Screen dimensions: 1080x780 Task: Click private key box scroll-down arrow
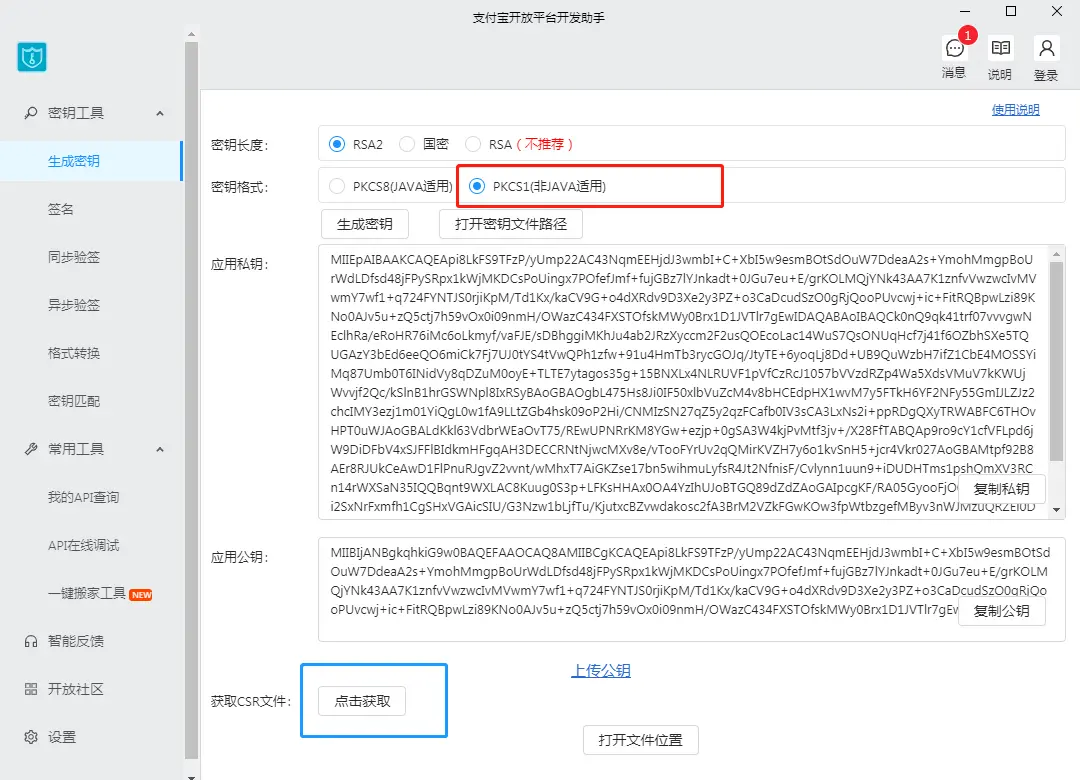(x=1057, y=510)
